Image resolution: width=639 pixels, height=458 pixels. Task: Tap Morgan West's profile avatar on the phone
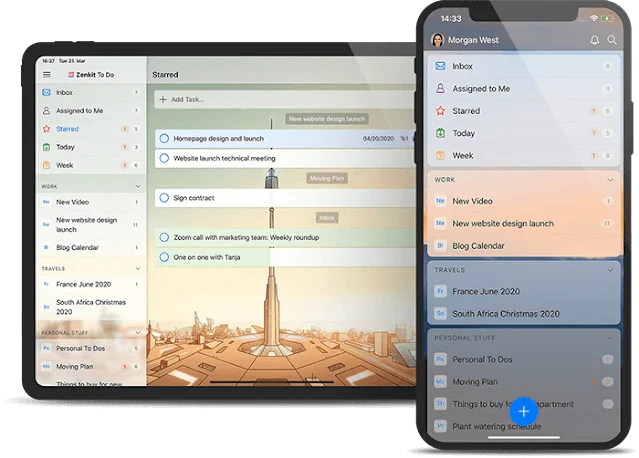point(437,40)
